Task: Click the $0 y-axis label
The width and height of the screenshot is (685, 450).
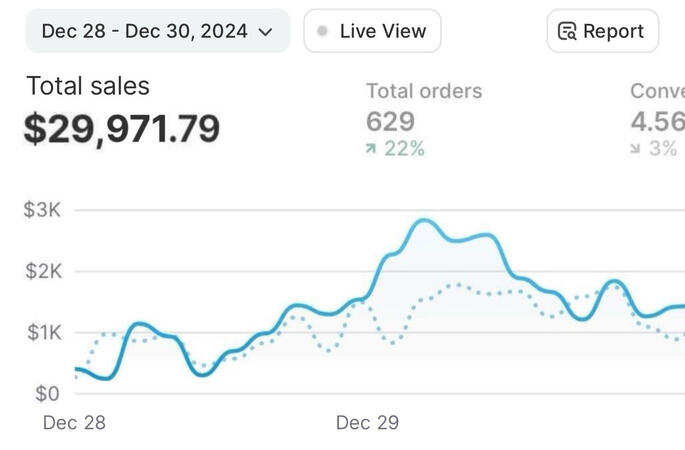Action: [46, 393]
